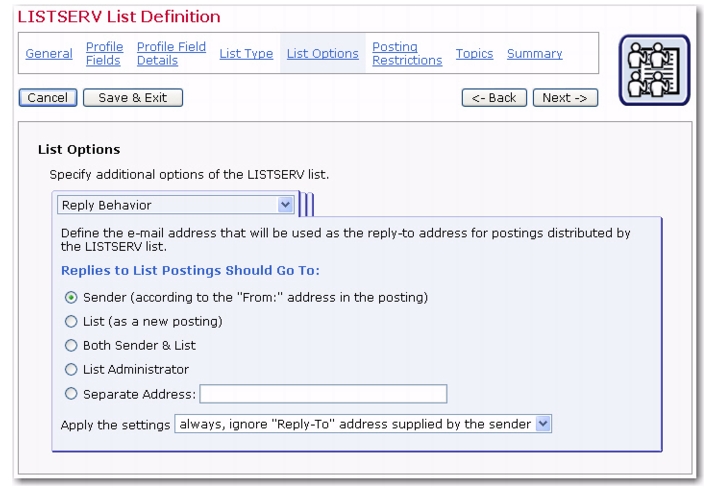
Task: Select Separate Address radio button
Action: click(71, 394)
